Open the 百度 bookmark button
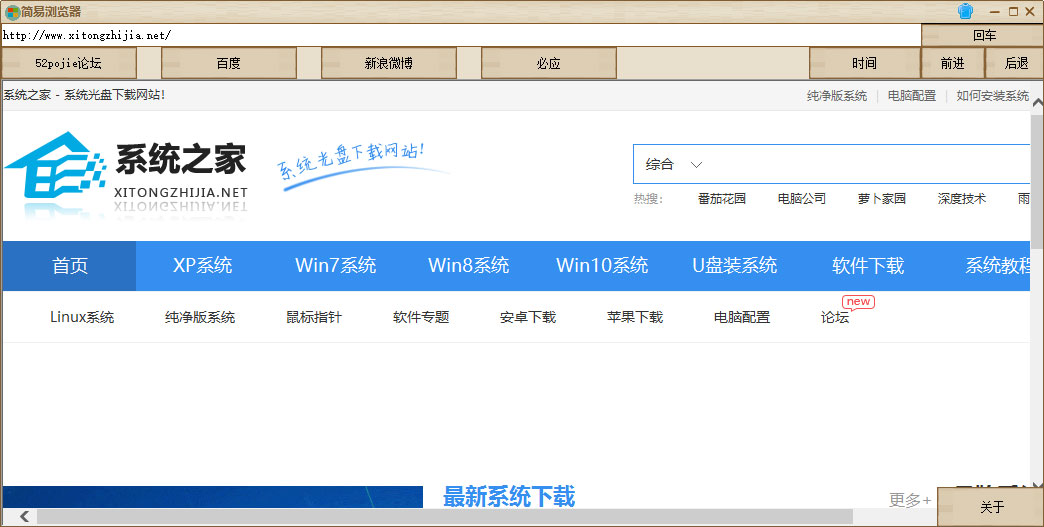 (x=228, y=63)
